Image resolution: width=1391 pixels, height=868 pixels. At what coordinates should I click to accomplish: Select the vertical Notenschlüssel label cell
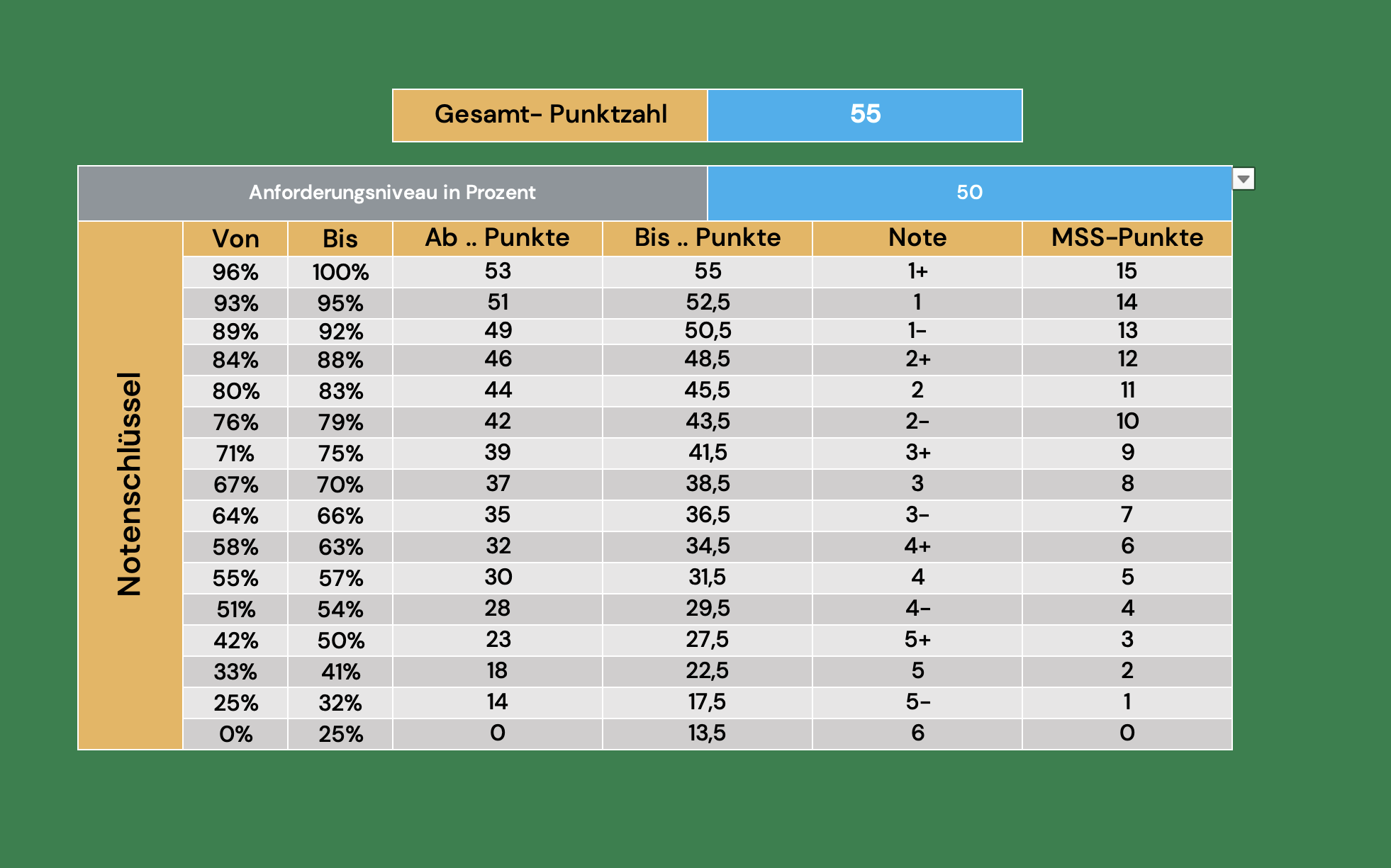[130, 485]
